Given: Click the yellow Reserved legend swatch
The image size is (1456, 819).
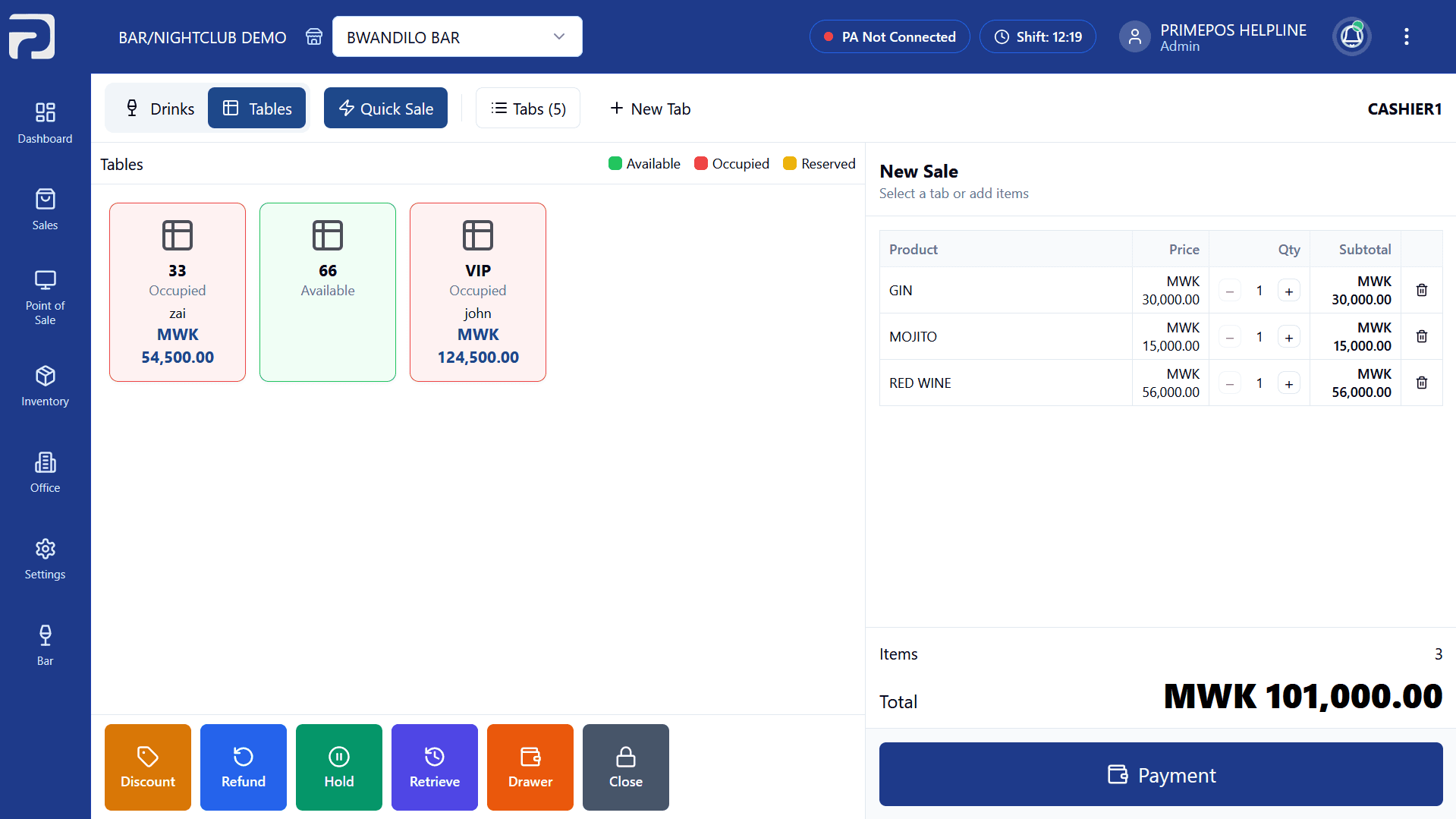Looking at the screenshot, I should [x=790, y=163].
